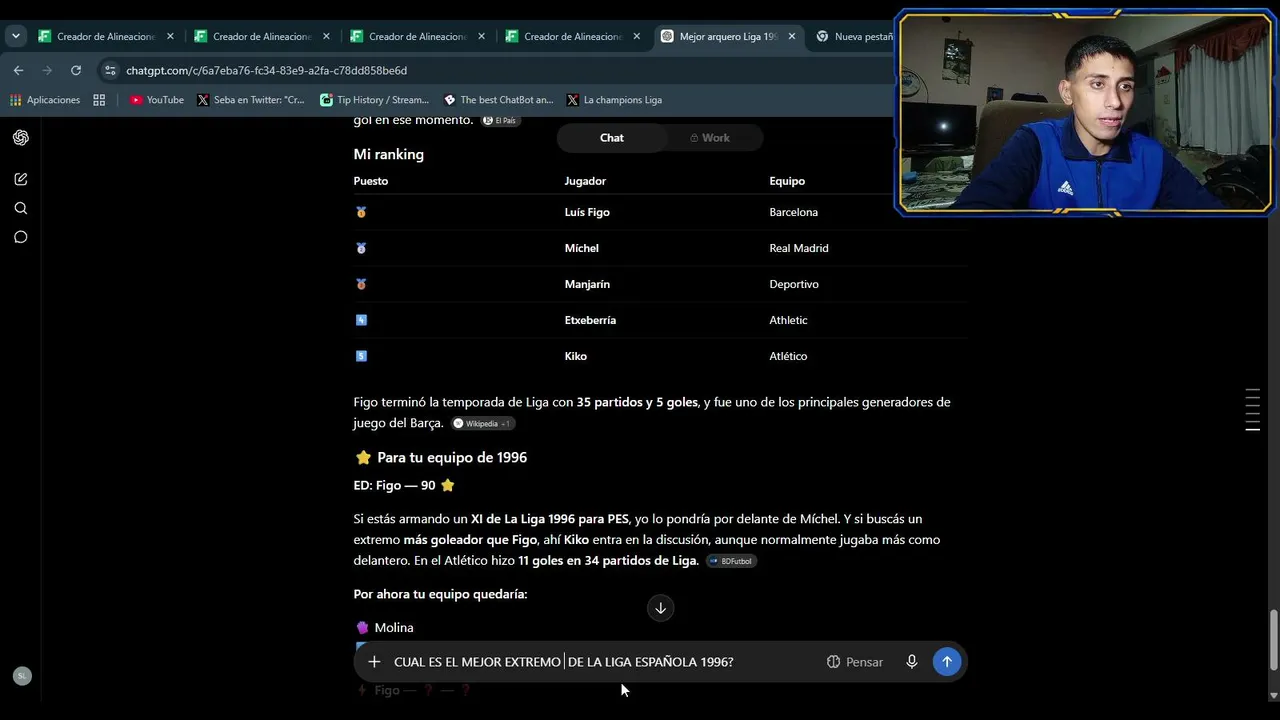The width and height of the screenshot is (1280, 720).
Task: Open the Tip History / Stream bookmark
Action: point(374,100)
